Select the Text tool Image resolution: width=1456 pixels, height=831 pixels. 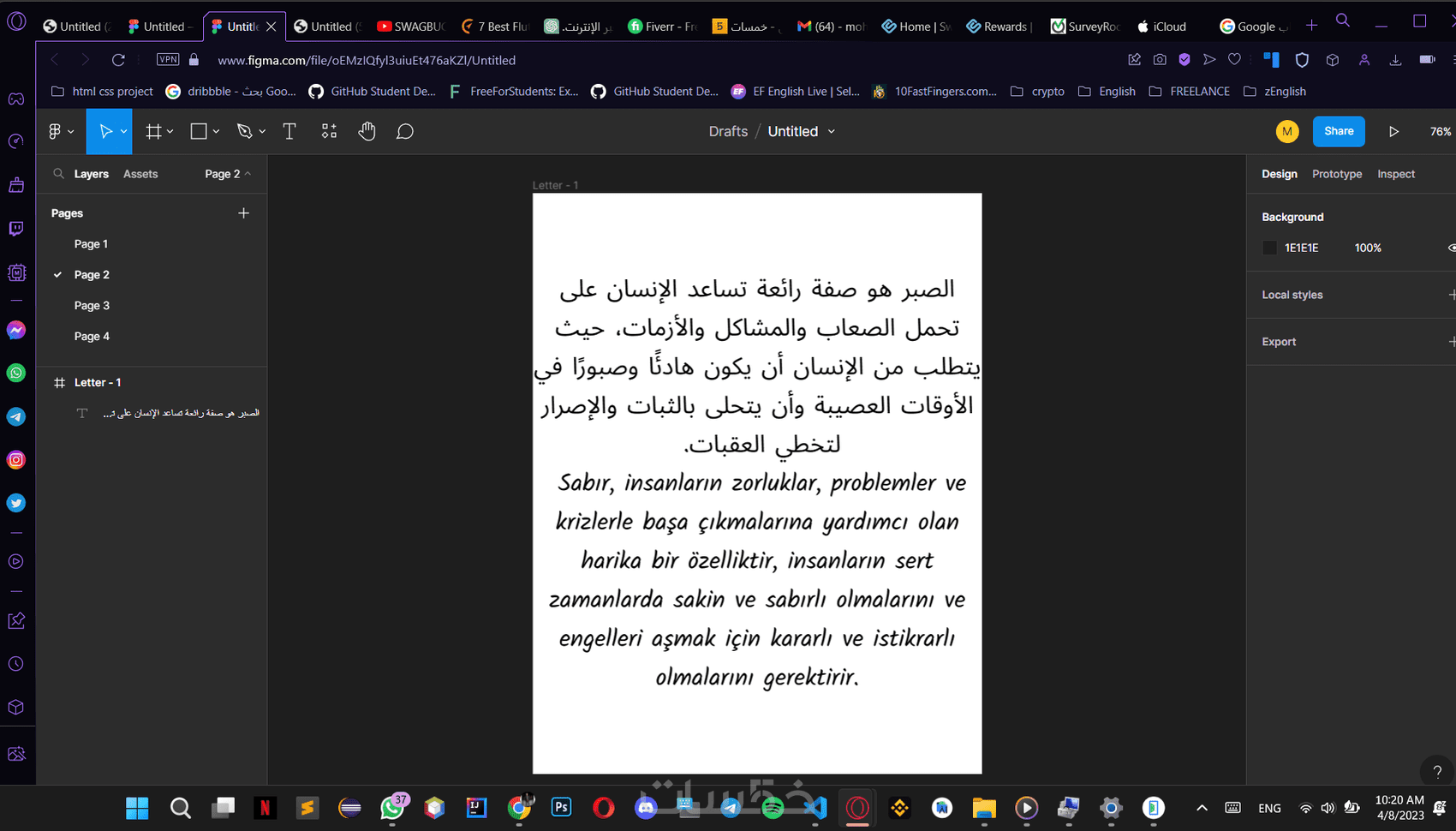click(x=289, y=131)
